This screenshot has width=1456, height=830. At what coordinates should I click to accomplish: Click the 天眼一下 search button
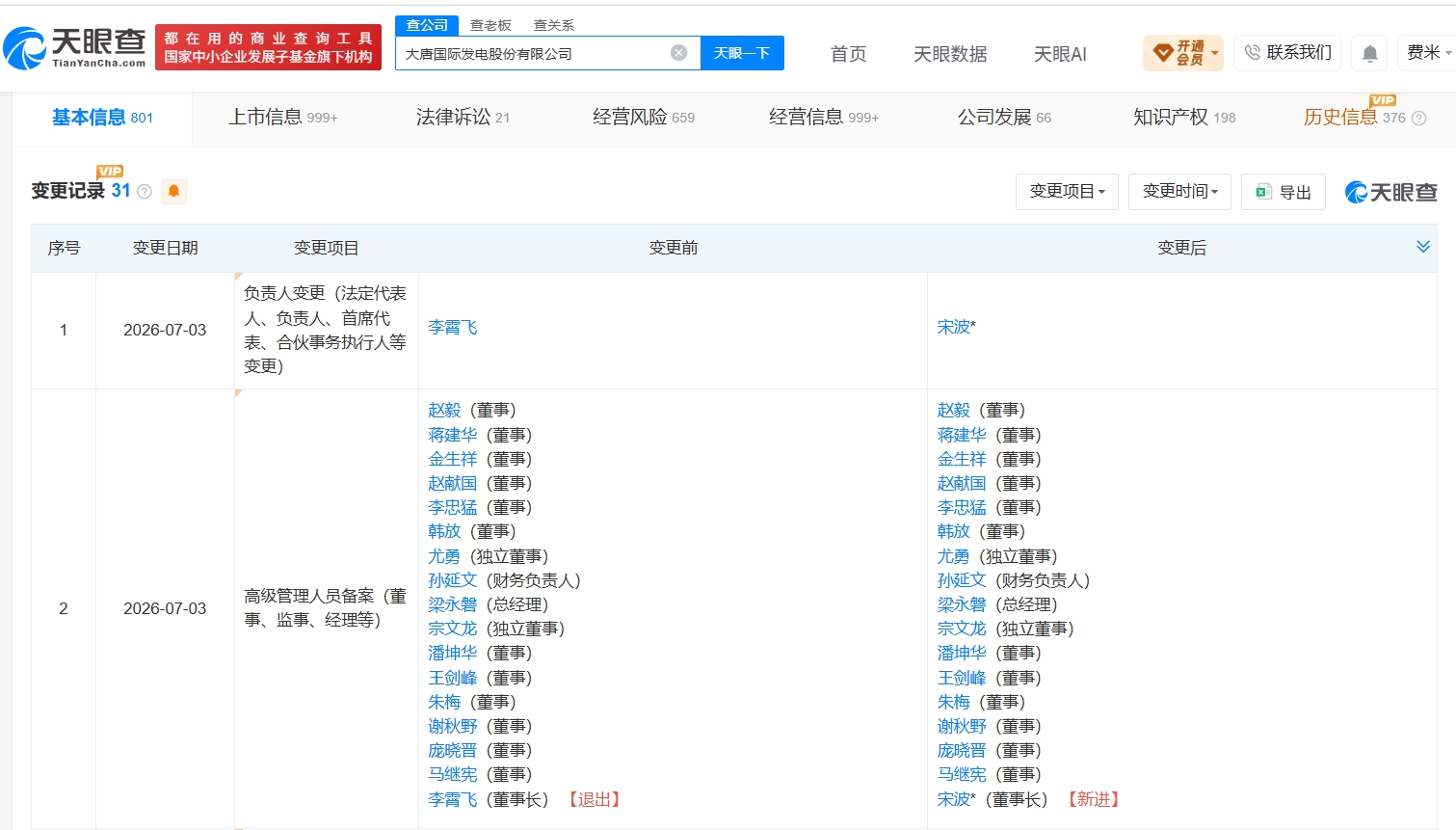coord(742,53)
